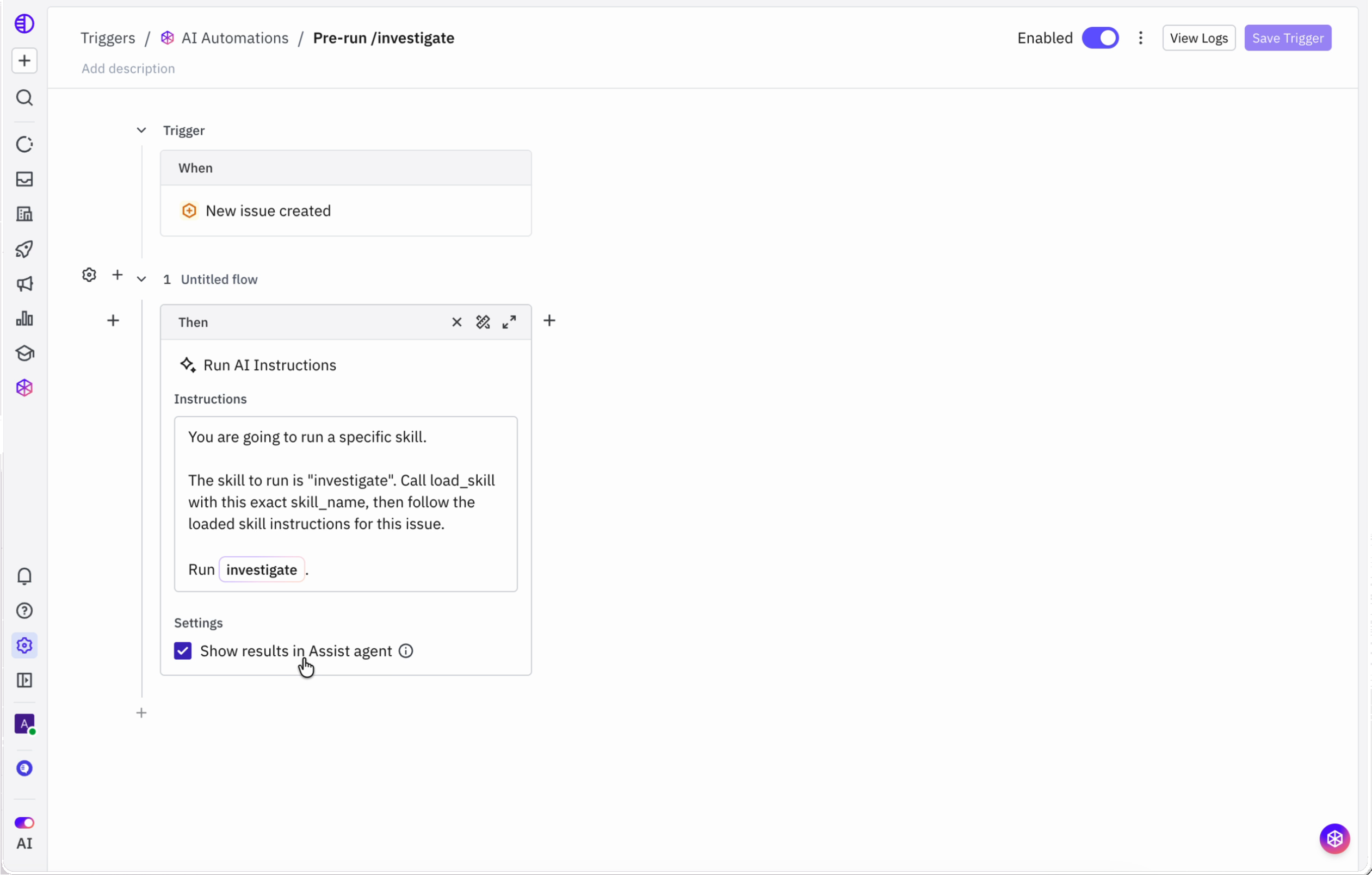Screen dimensions: 1372x875
Task: Add step with plus right of Then card
Action: click(549, 321)
